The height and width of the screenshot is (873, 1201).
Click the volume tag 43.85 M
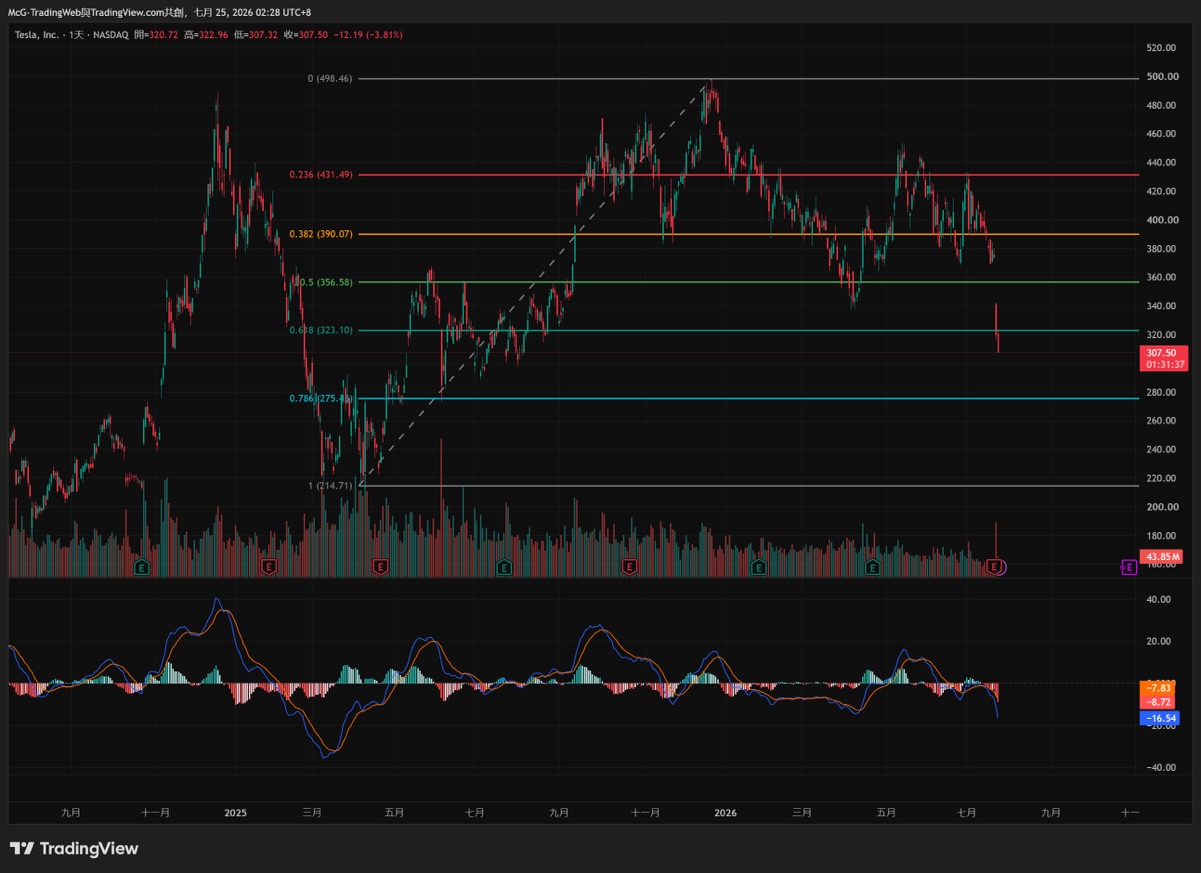coord(1162,556)
